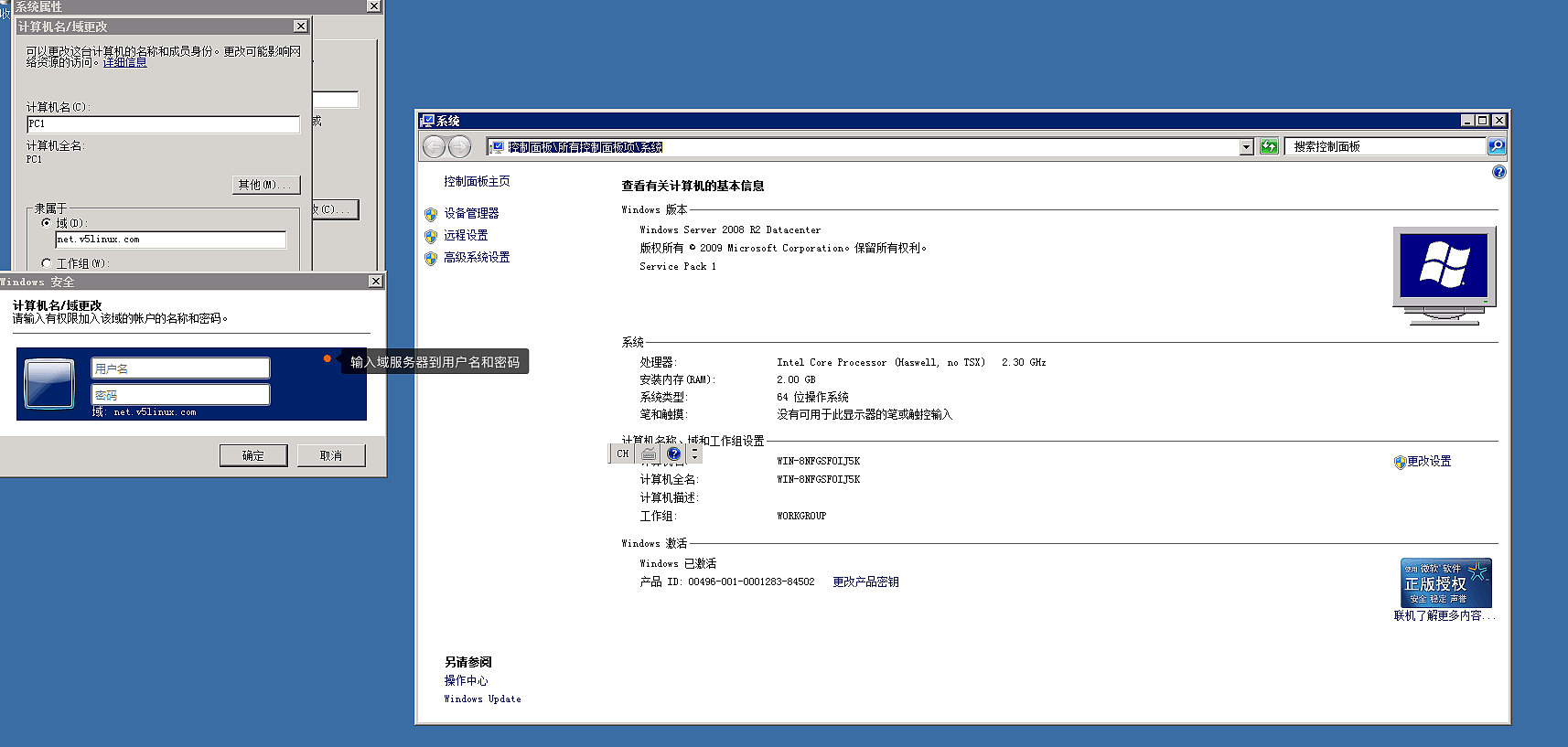Screen dimensions: 1568x747
Task: Click the help icon on the language bar
Action: pyautogui.click(x=674, y=454)
